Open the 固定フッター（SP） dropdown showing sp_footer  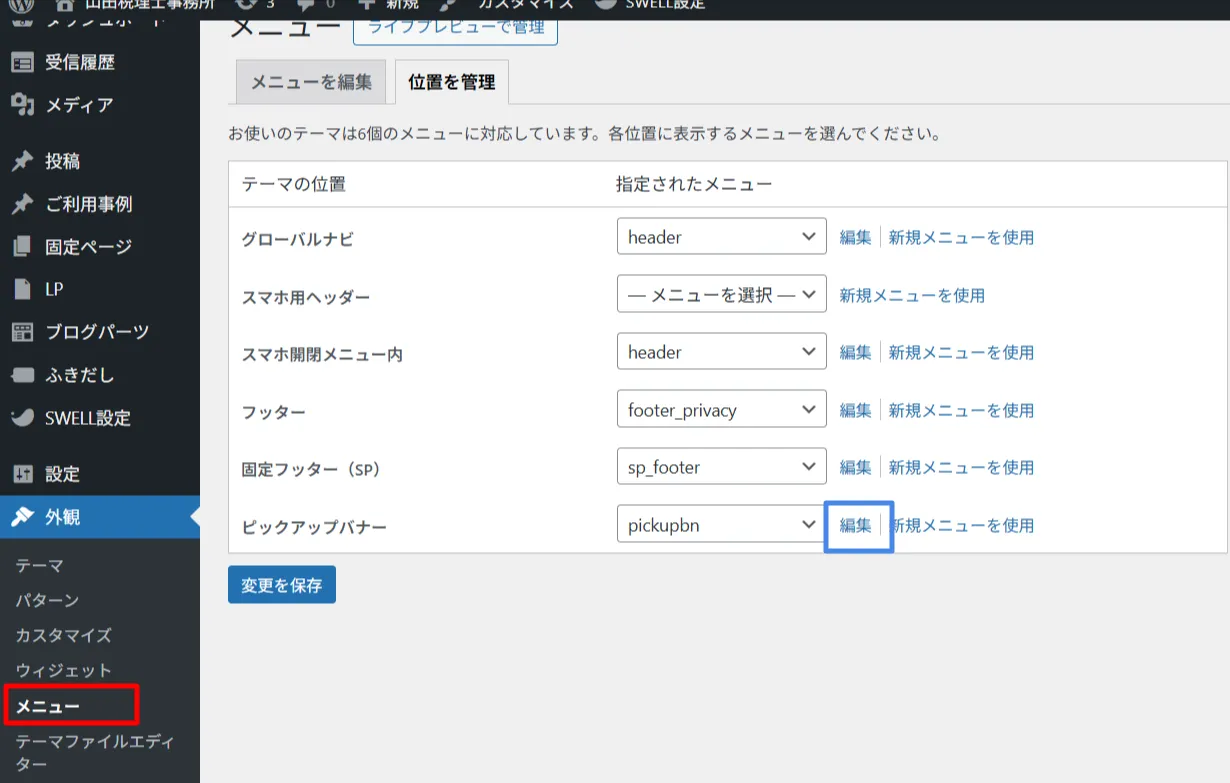[x=722, y=467]
